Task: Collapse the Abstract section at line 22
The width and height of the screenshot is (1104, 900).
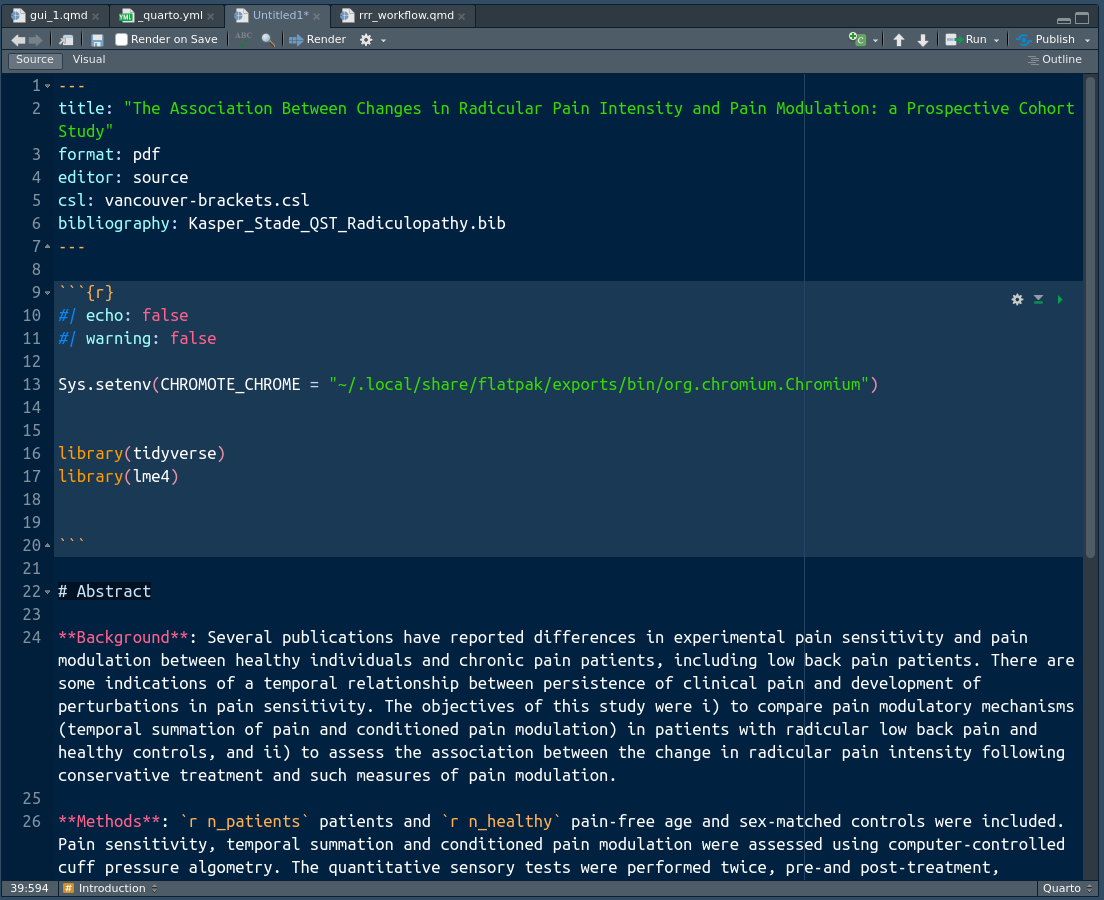Action: pos(47,592)
